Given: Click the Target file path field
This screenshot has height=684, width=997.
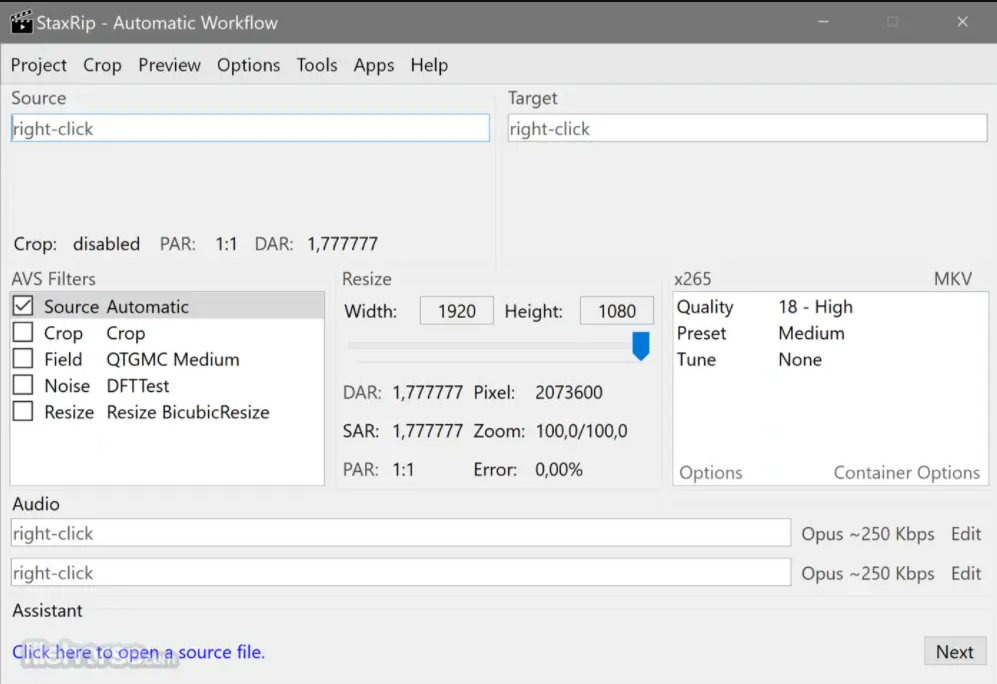Looking at the screenshot, I should point(746,128).
